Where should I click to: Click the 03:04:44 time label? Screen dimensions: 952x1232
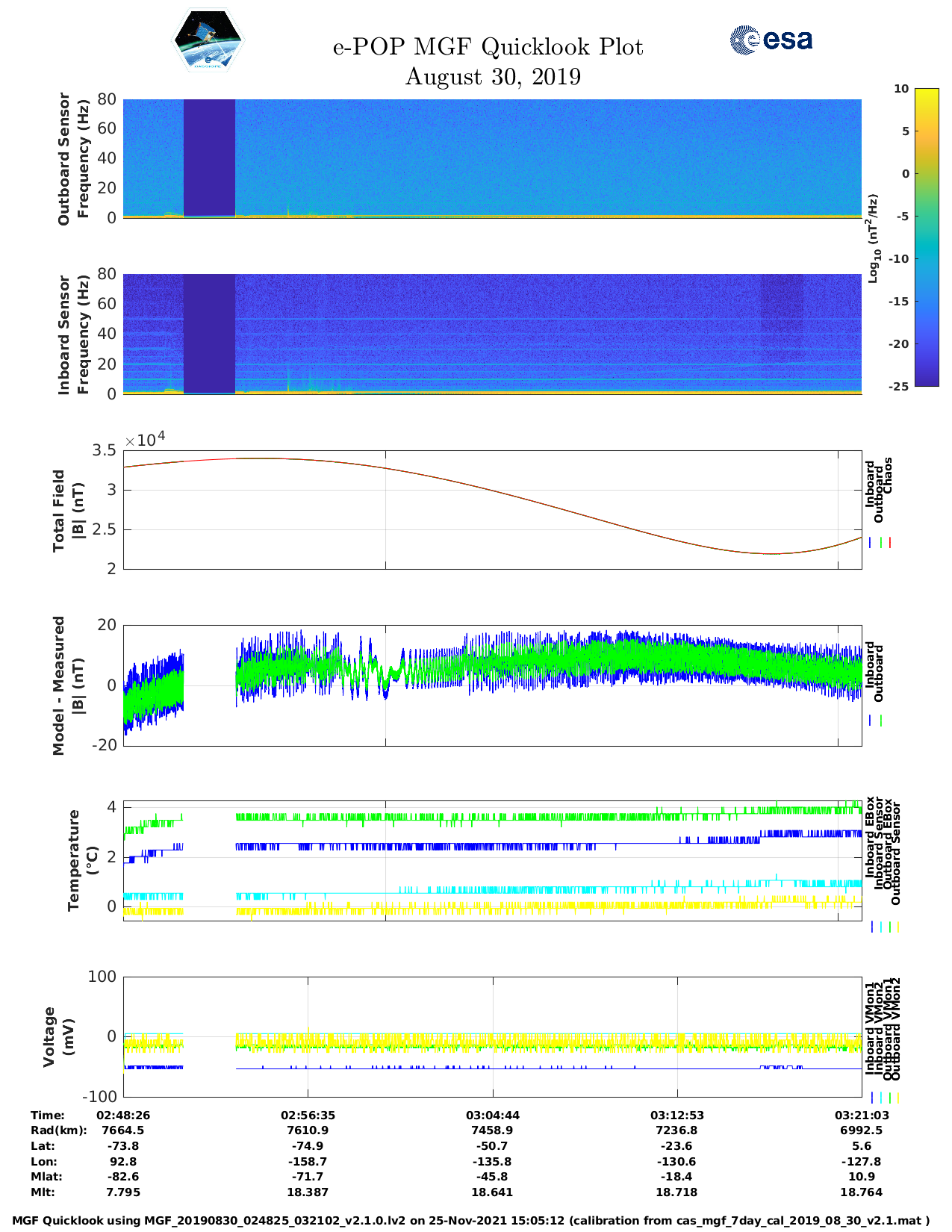click(x=493, y=1115)
